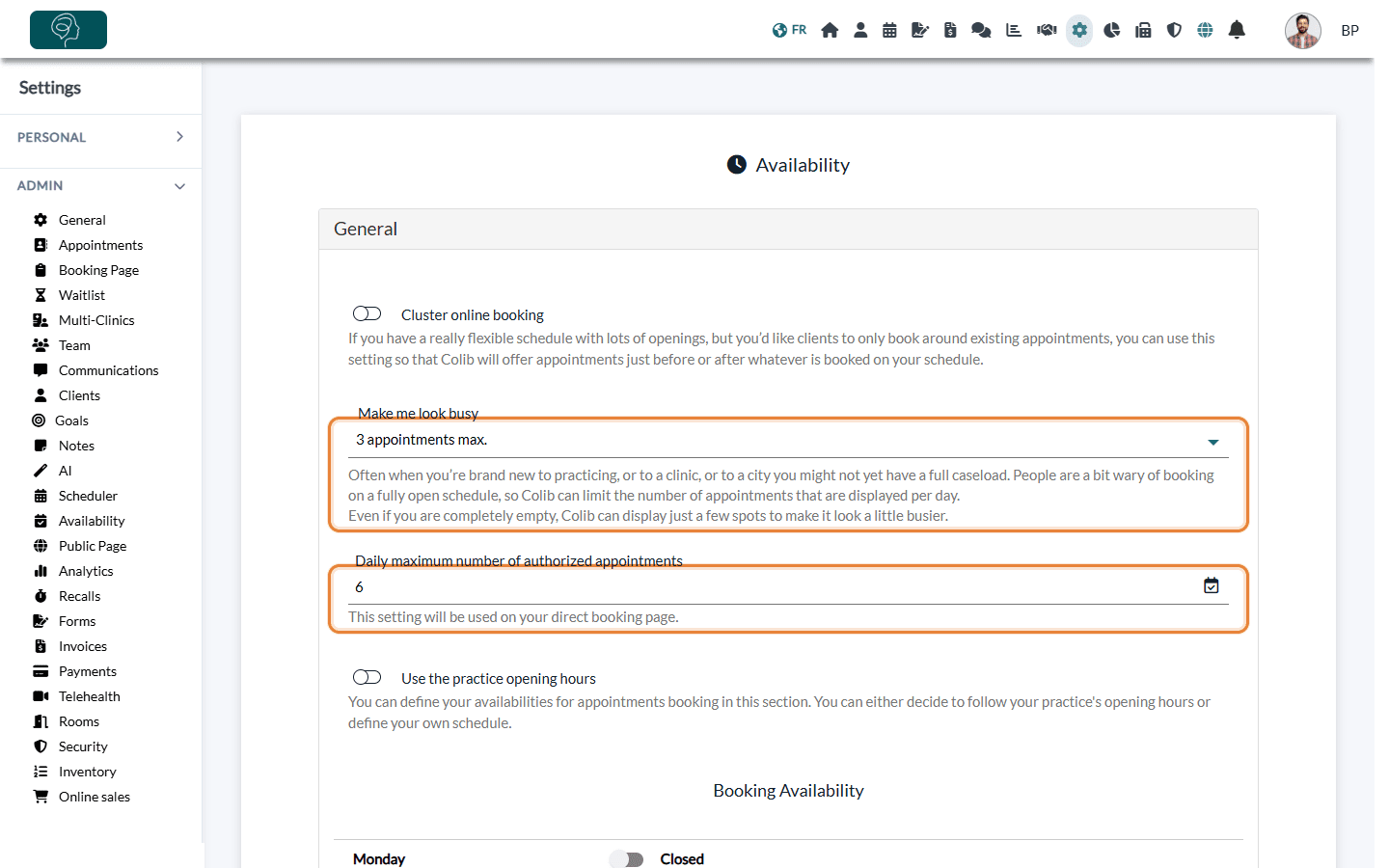Open the home icon in top bar

click(x=830, y=30)
